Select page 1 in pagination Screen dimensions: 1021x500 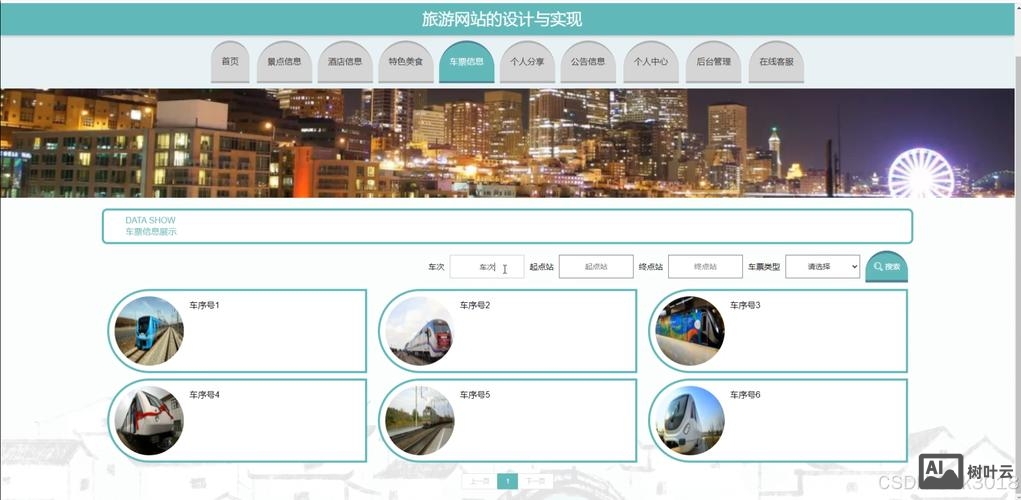[x=507, y=482]
